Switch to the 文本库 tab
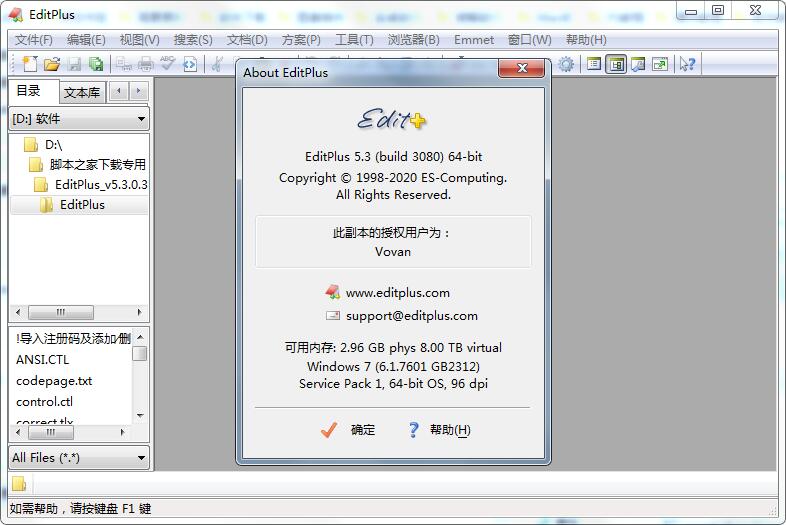Viewport: 786px width, 525px height. 82,92
